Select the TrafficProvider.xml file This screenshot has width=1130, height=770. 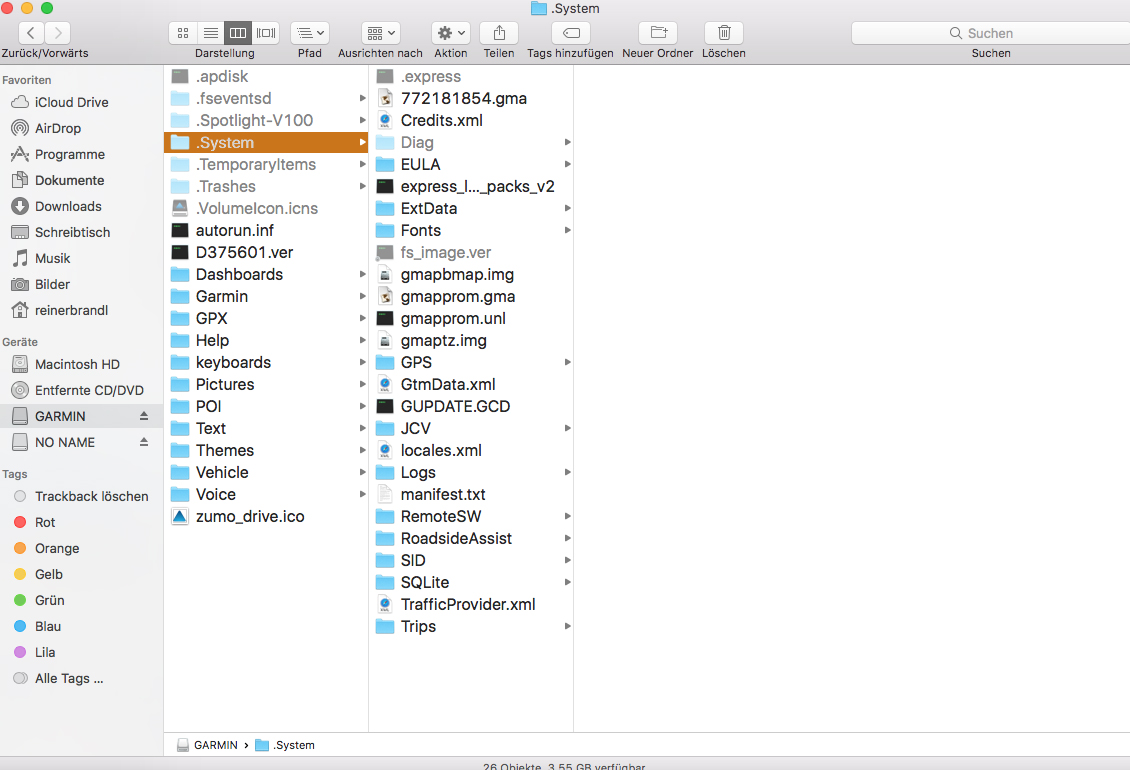(x=471, y=604)
